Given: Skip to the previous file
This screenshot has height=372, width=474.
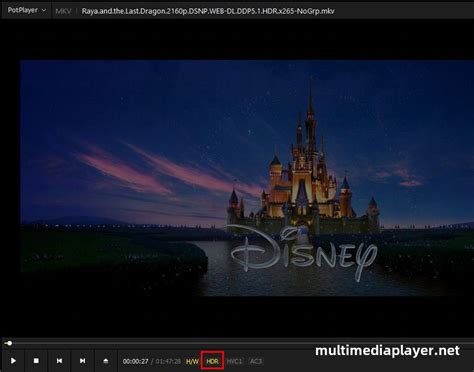Looking at the screenshot, I should coord(59,361).
